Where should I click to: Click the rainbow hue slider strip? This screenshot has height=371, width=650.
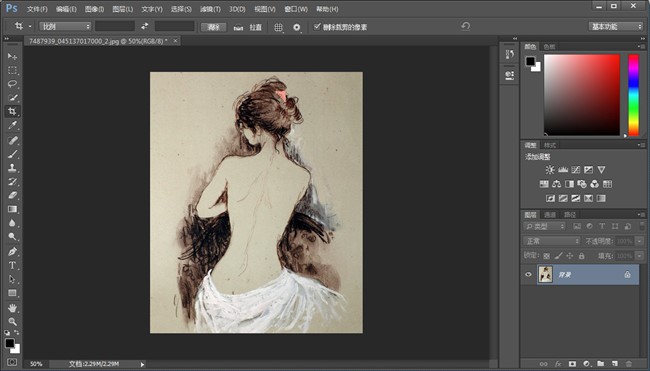coord(633,95)
